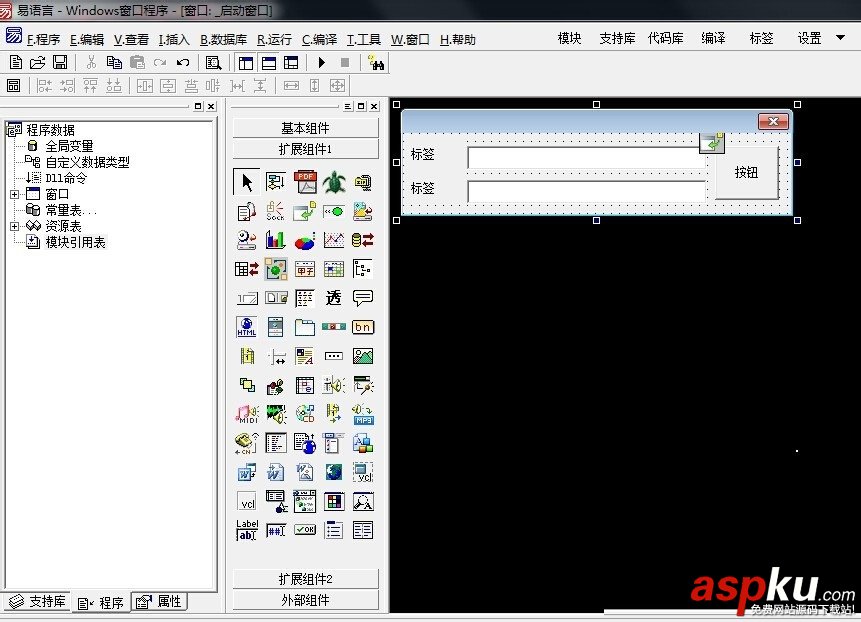Open the B.数据库 menu

pos(223,40)
